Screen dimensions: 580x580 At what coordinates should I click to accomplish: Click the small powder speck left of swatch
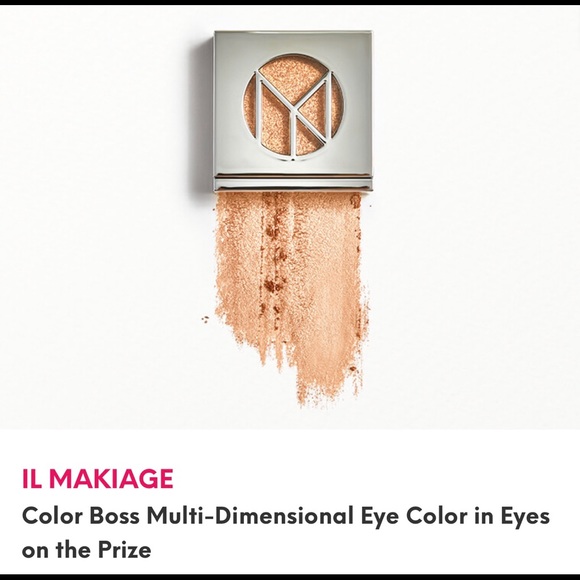click(x=205, y=318)
